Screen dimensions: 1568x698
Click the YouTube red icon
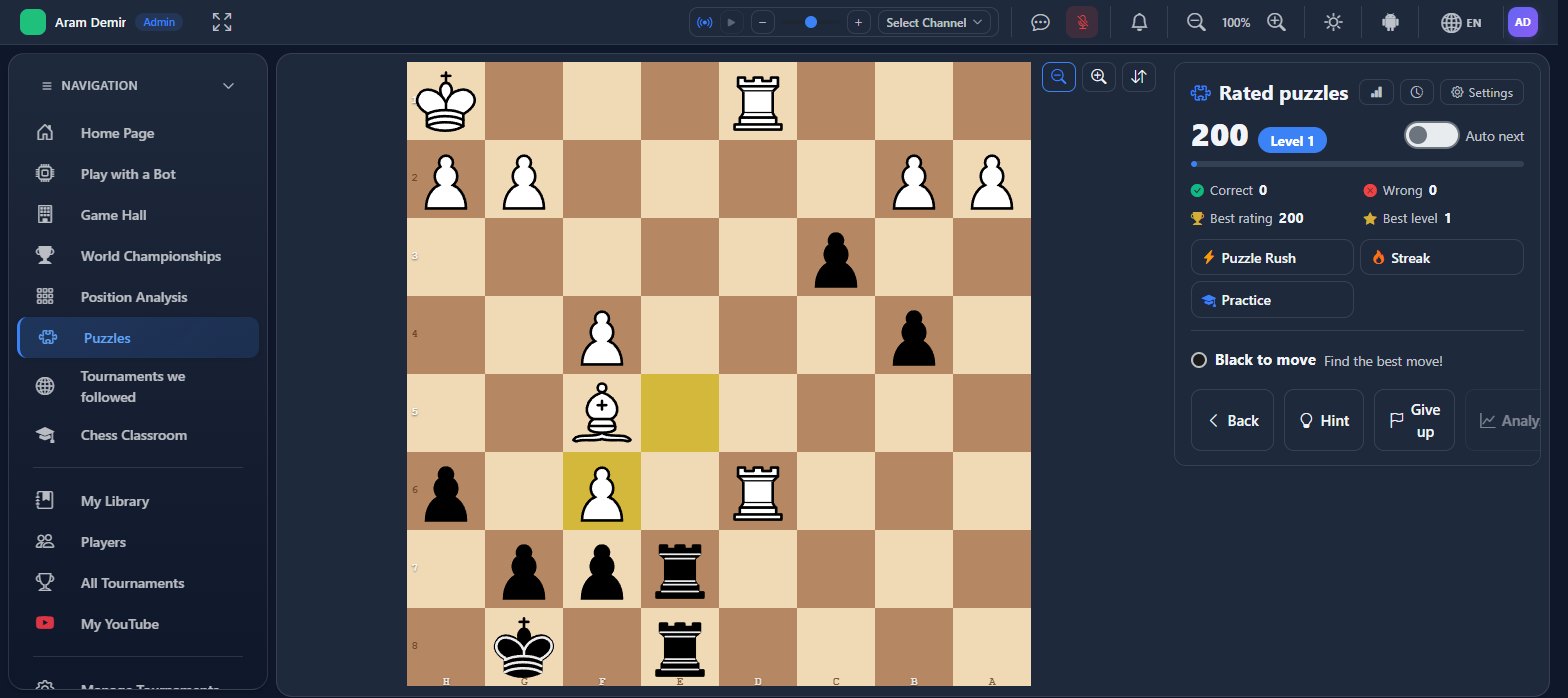point(44,624)
